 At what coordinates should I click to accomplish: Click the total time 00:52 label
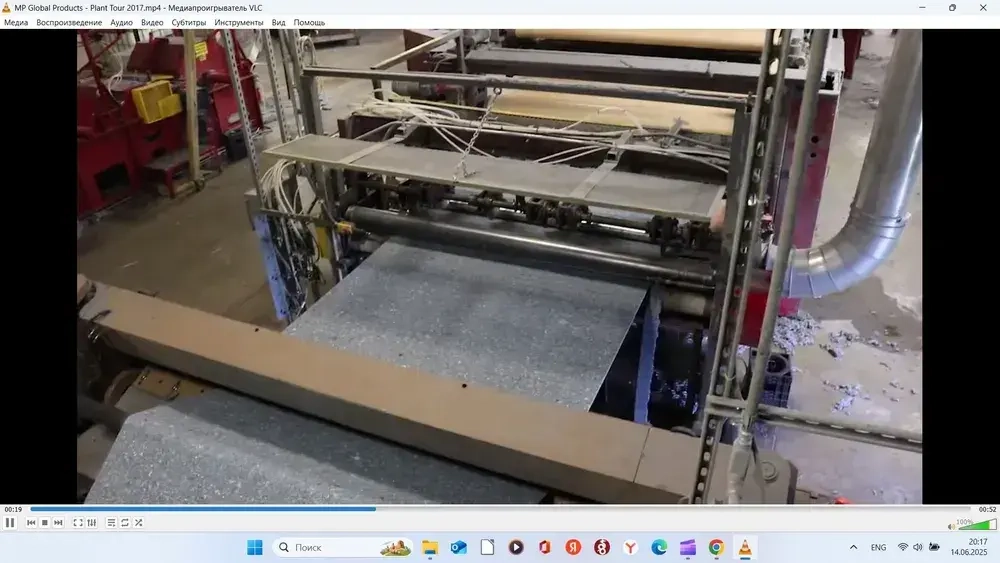coord(987,509)
